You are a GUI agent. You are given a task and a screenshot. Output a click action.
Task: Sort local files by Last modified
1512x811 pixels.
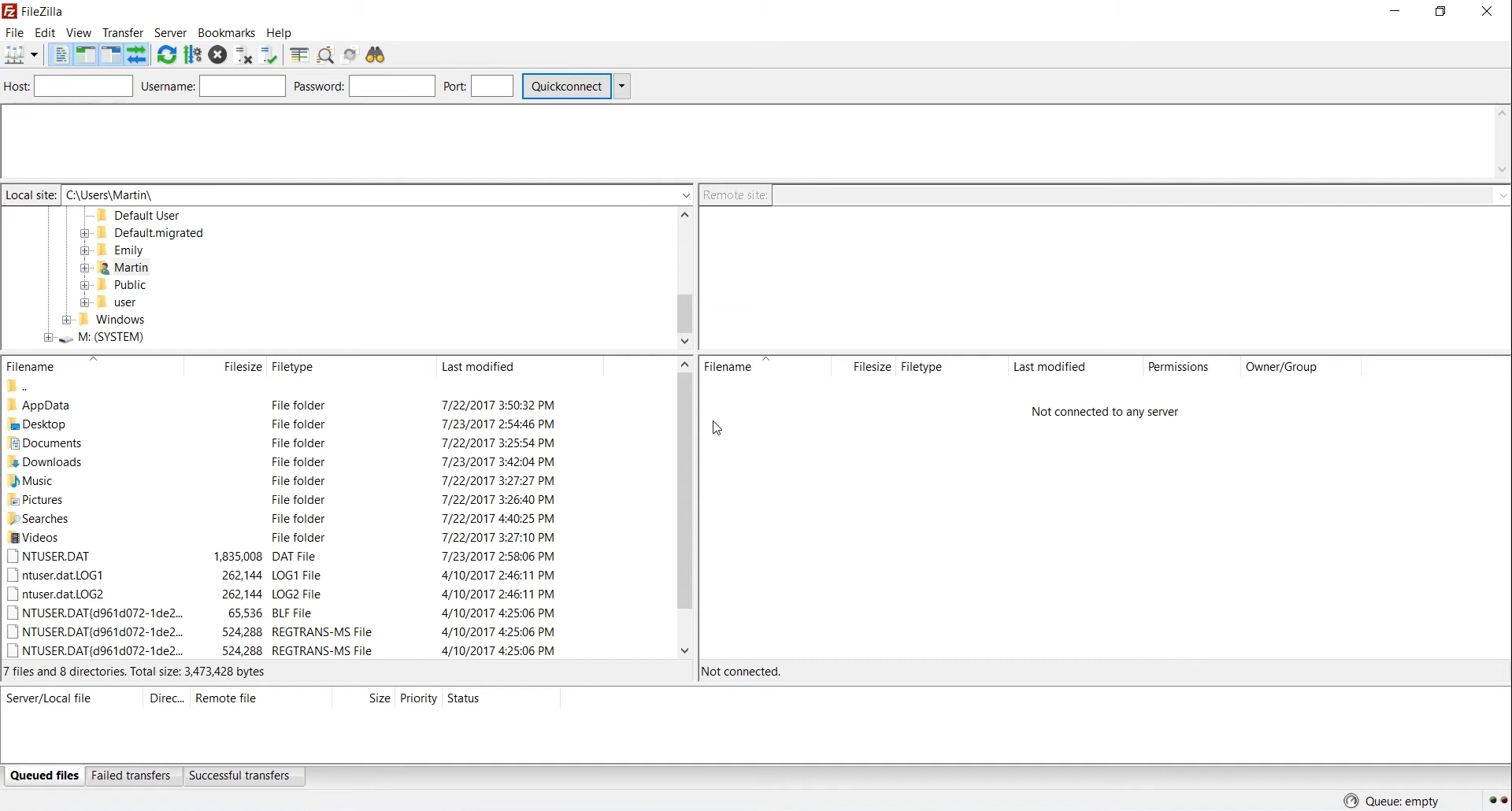click(x=478, y=368)
